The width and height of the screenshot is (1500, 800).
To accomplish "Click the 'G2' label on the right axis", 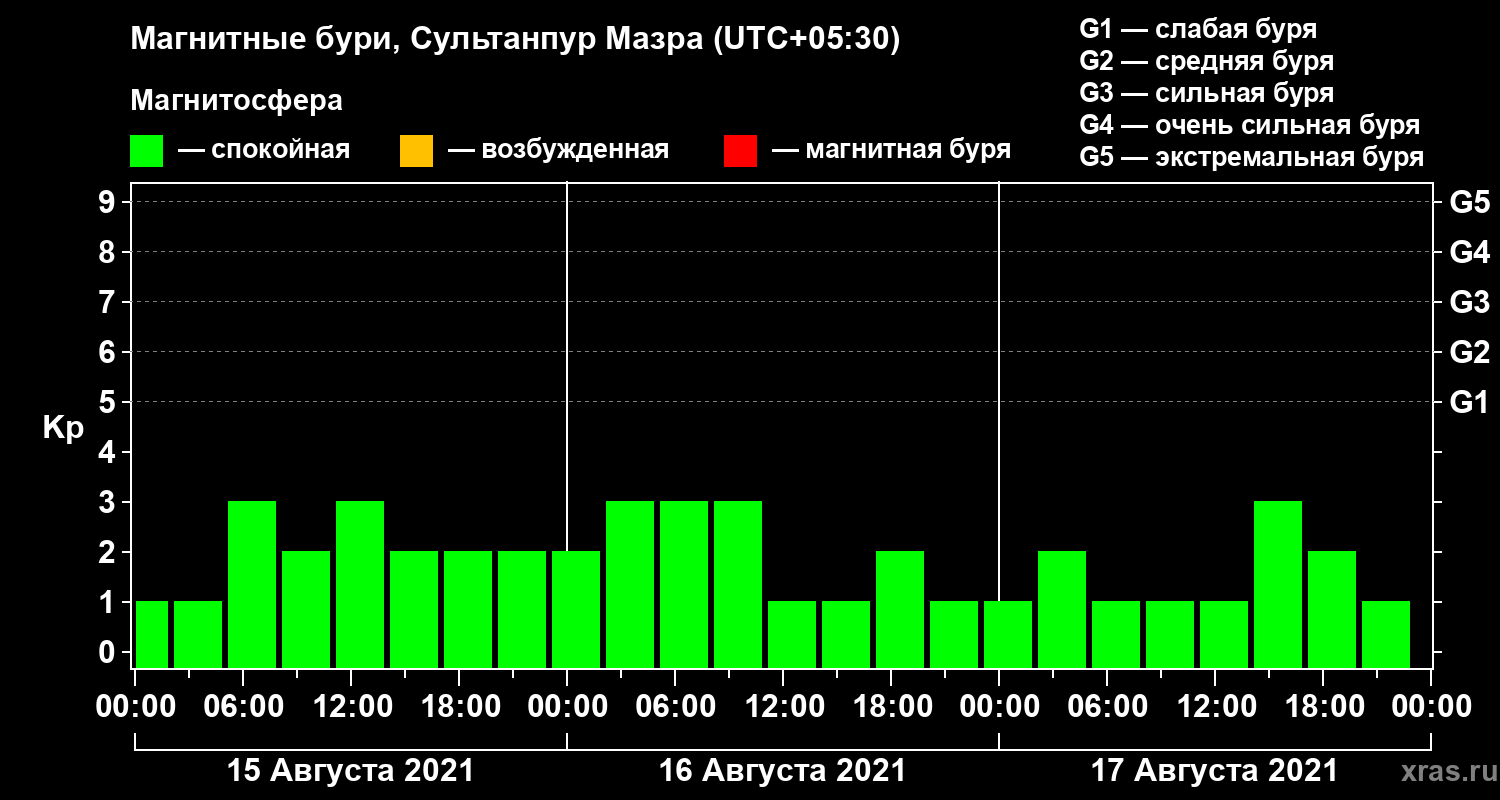I will pyautogui.click(x=1469, y=352).
